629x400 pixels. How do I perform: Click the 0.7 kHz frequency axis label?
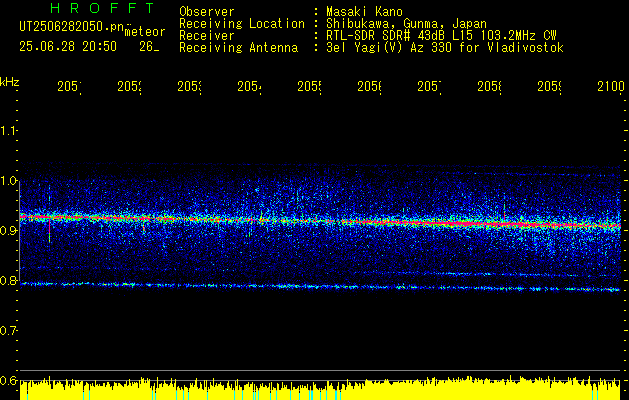pos(8,331)
